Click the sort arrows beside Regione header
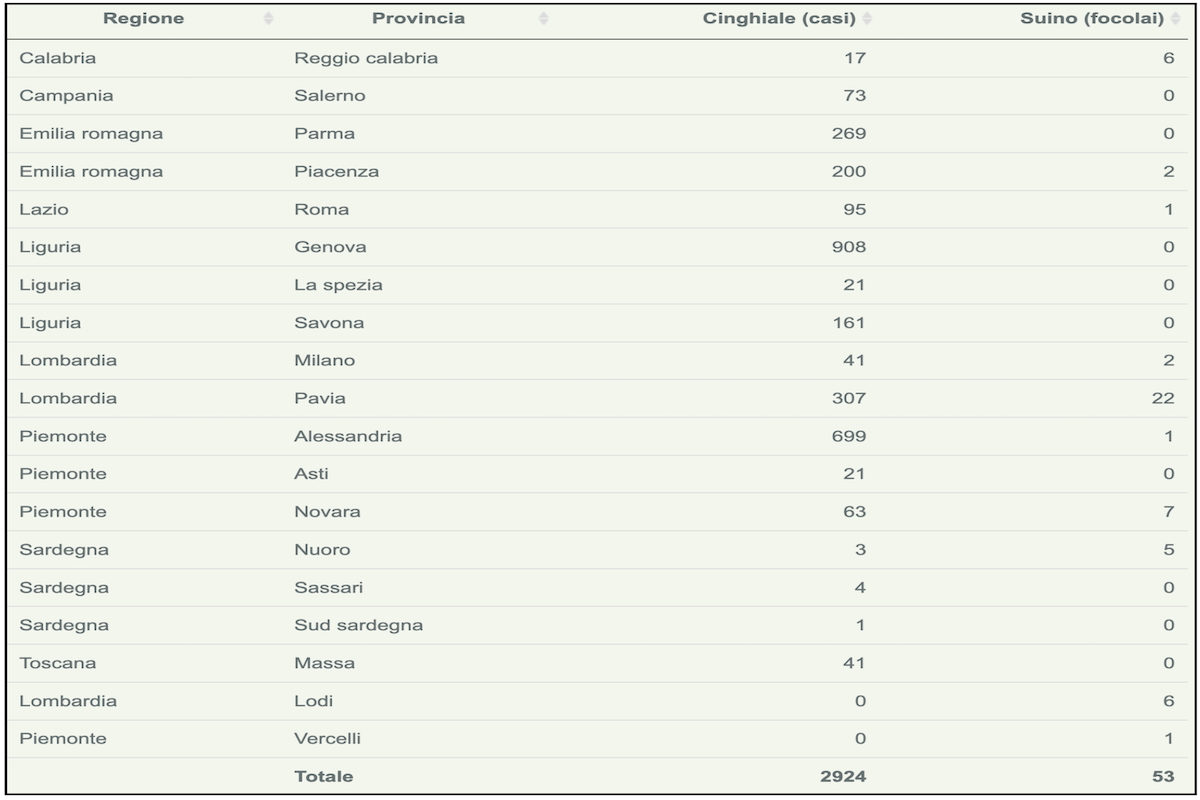 [x=268, y=19]
